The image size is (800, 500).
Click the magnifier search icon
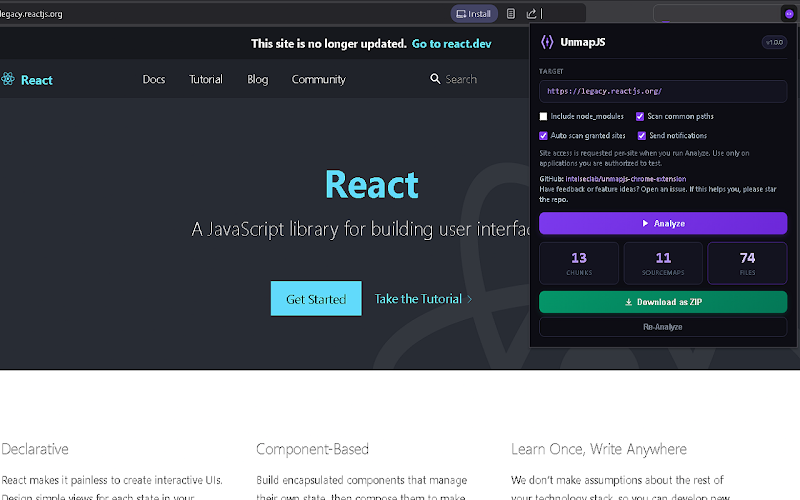click(x=435, y=79)
